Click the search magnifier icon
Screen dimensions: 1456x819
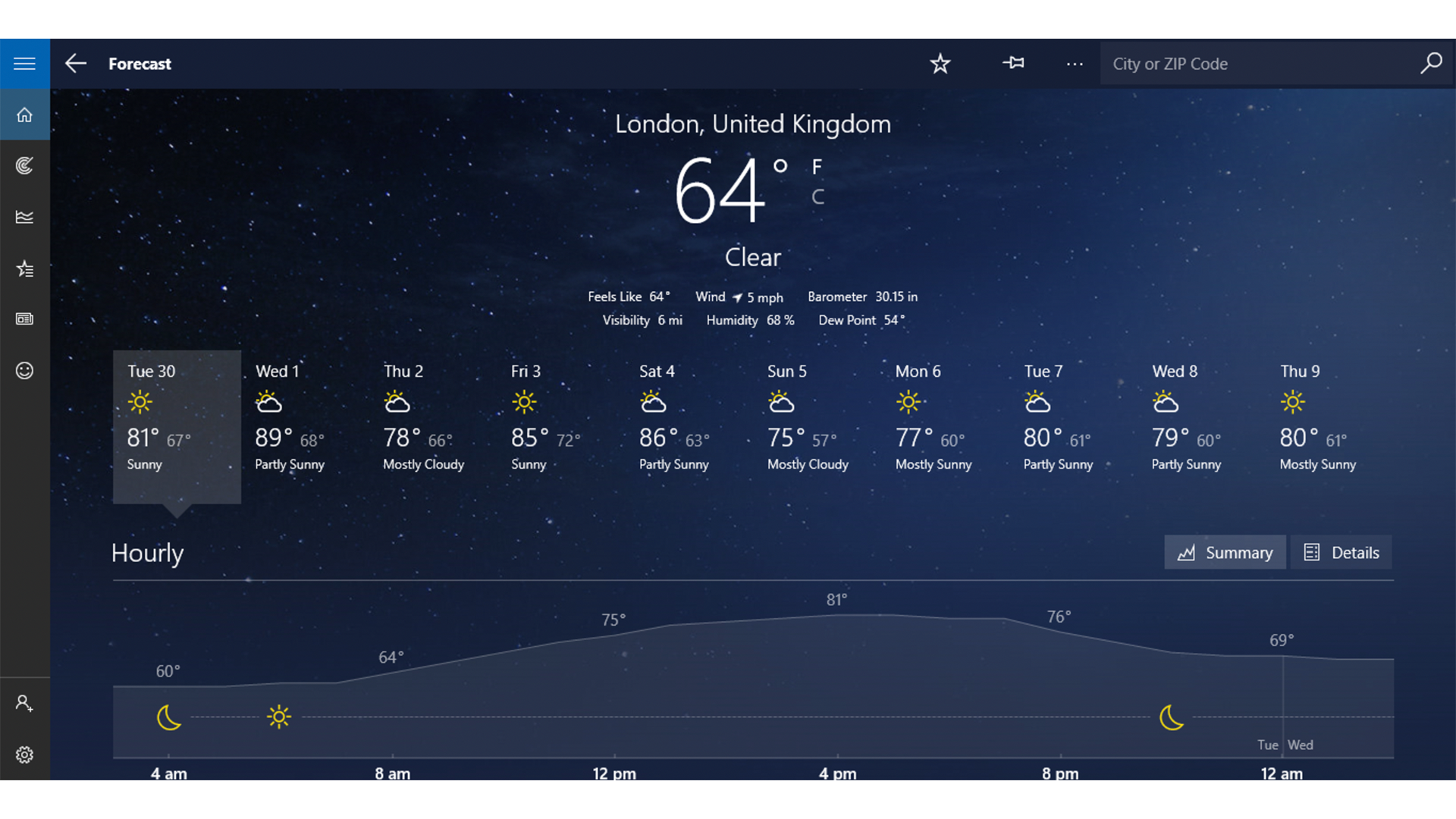(x=1431, y=63)
